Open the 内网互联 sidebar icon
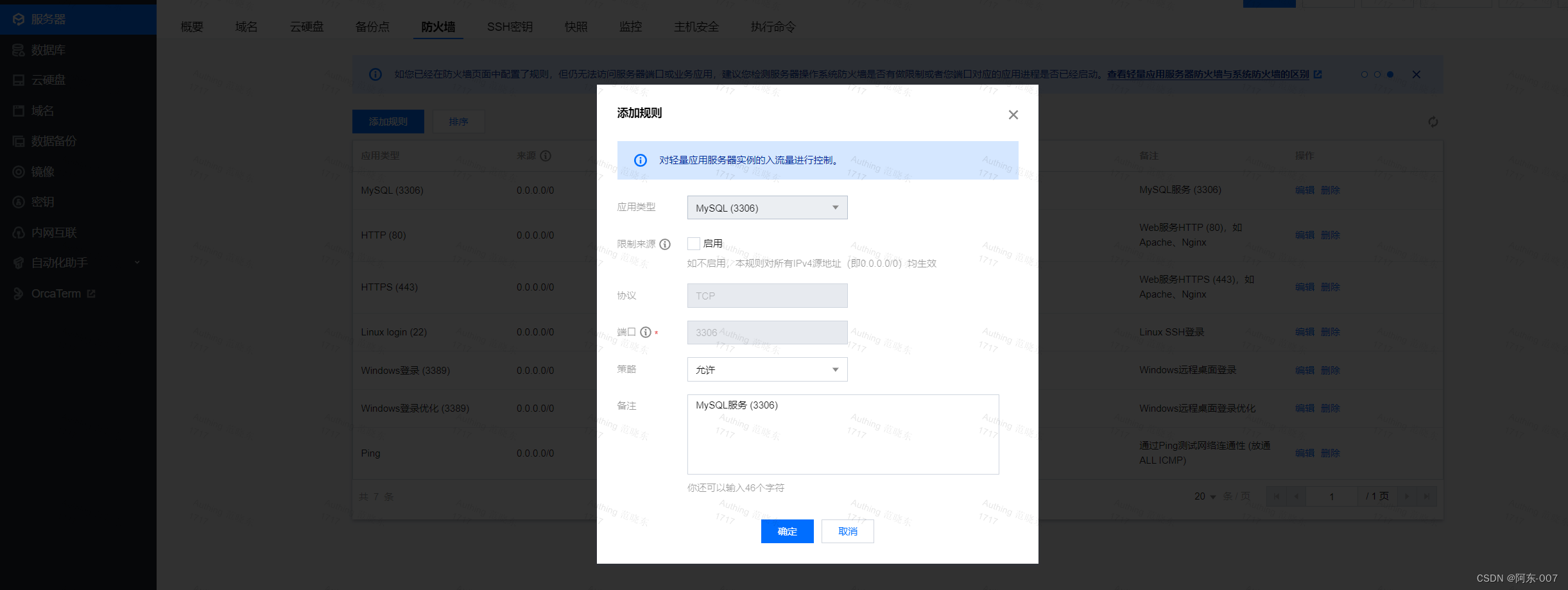Viewport: 1568px width, 590px height. [x=19, y=233]
